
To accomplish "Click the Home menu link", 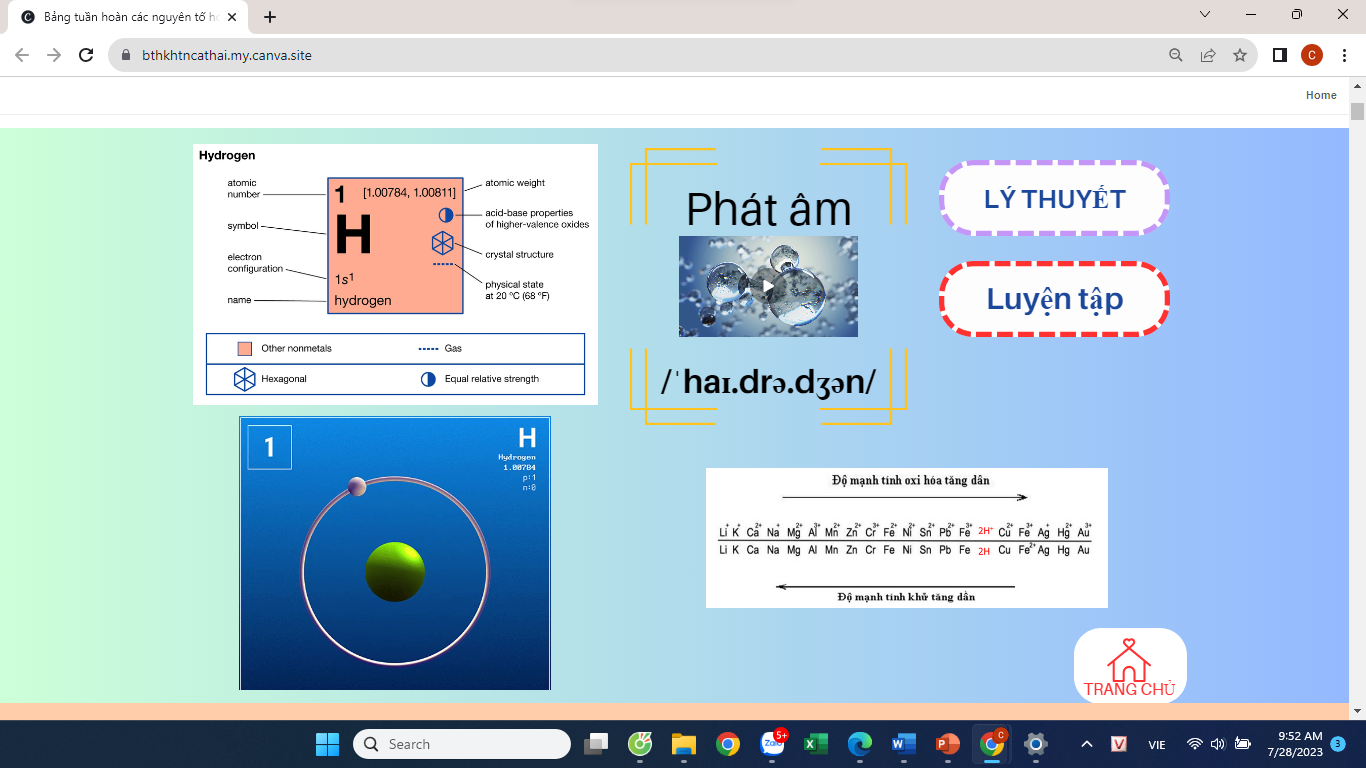I will pyautogui.click(x=1320, y=95).
